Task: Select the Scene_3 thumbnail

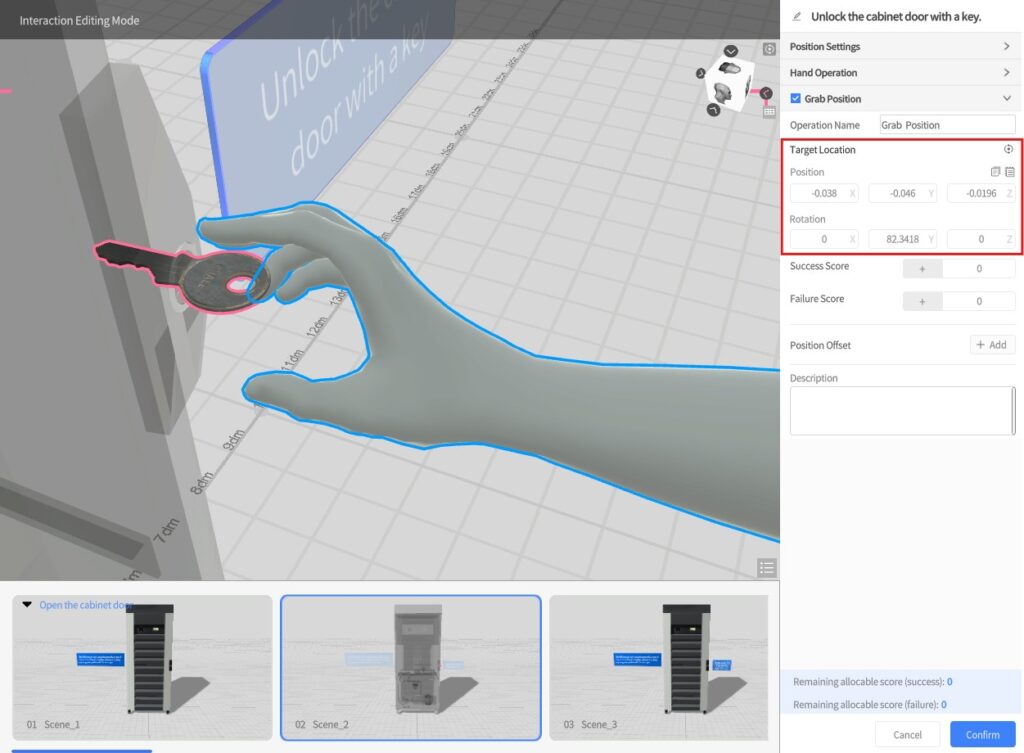Action: tap(658, 668)
